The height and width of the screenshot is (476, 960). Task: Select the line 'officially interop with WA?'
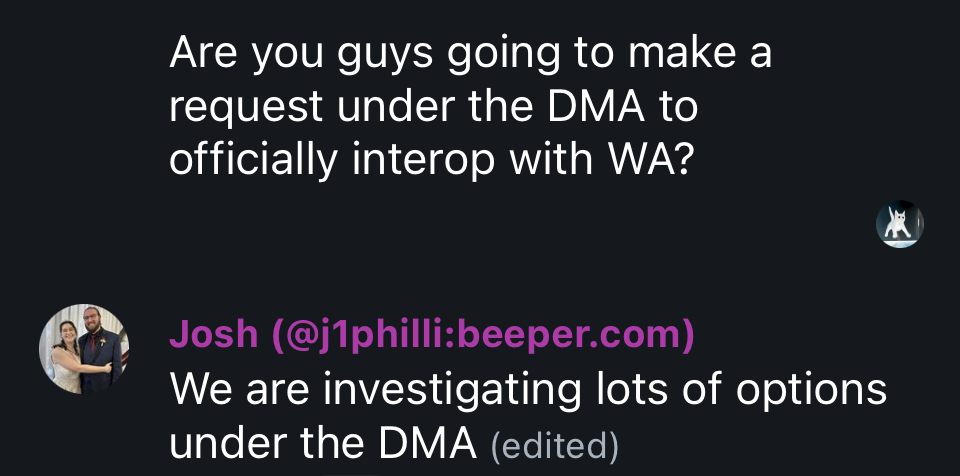point(432,159)
